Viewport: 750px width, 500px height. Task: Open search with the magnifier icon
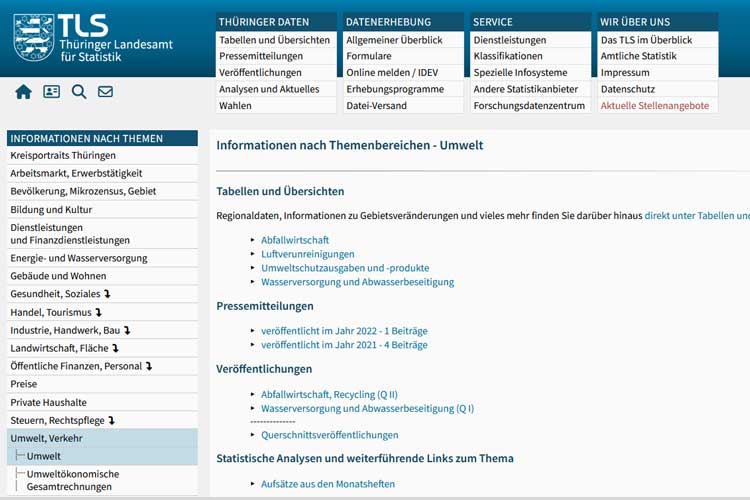click(79, 91)
